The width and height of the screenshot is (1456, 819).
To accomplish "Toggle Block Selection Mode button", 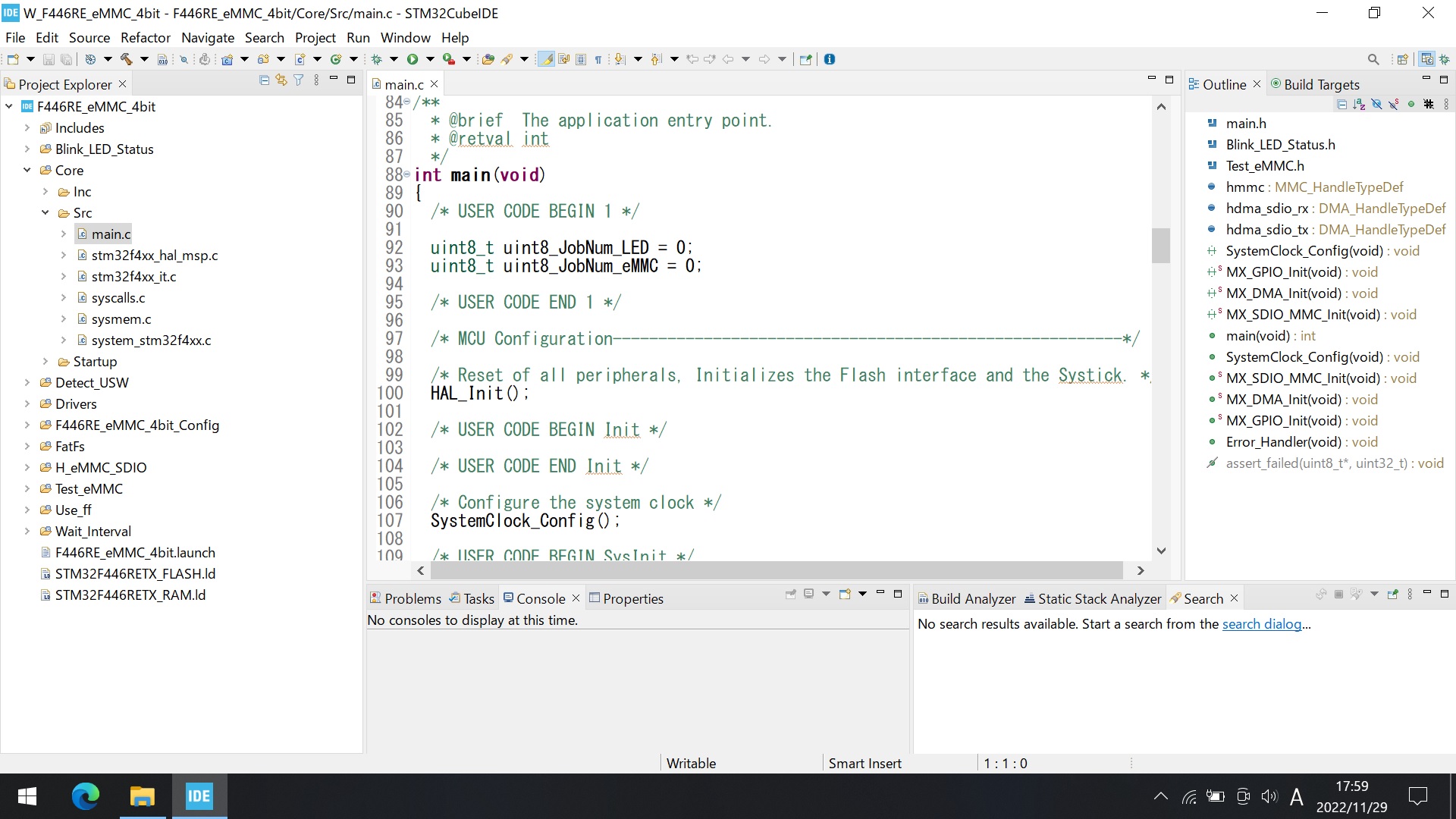I will (x=581, y=59).
